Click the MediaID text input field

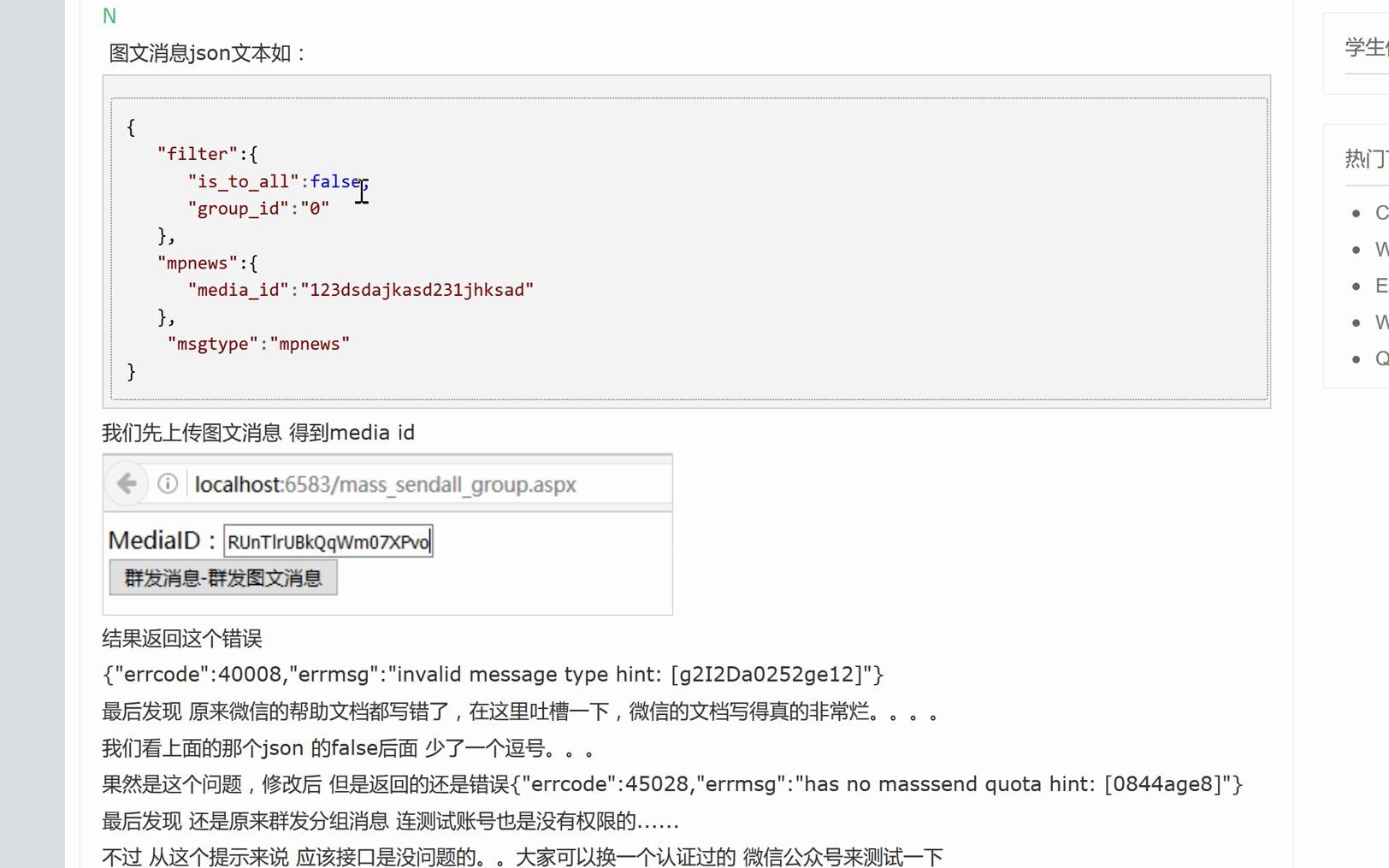(x=328, y=541)
